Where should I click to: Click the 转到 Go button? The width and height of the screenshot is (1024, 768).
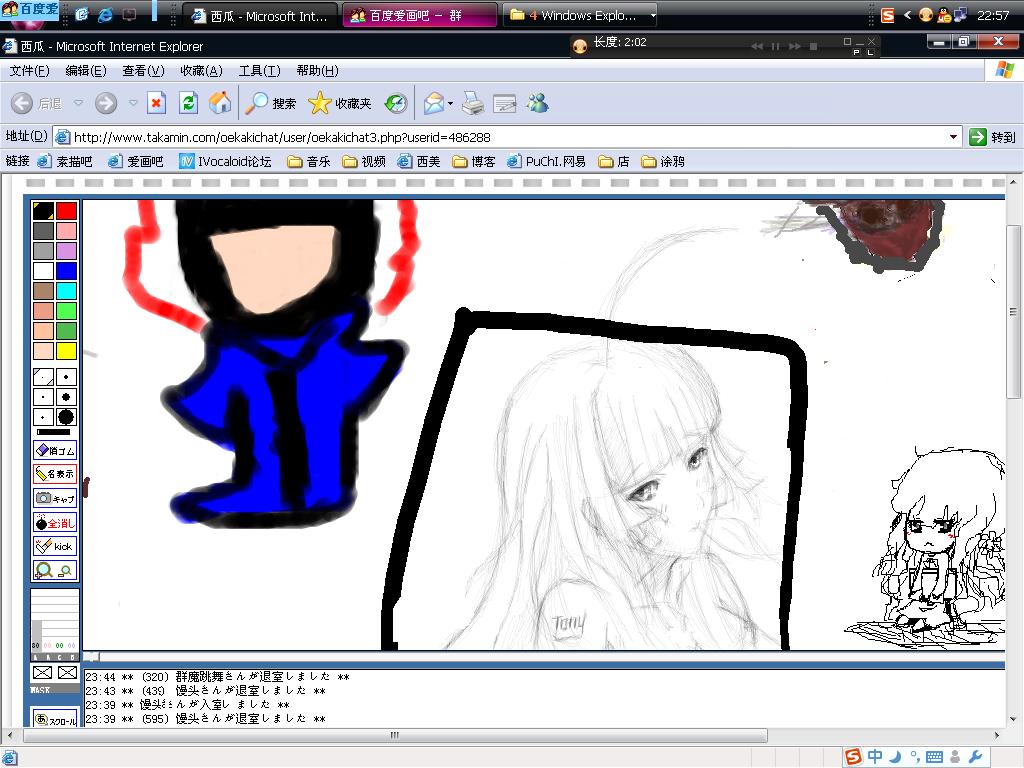(992, 137)
